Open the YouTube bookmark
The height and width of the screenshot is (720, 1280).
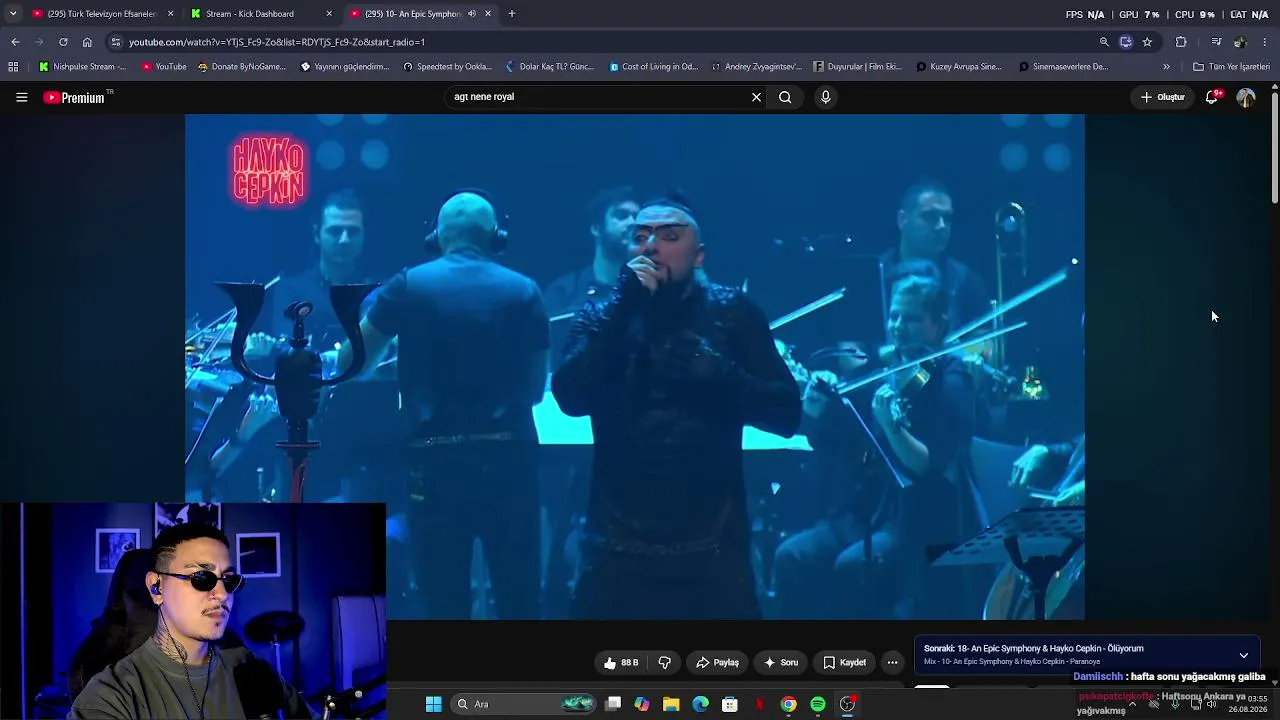pyautogui.click(x=164, y=67)
